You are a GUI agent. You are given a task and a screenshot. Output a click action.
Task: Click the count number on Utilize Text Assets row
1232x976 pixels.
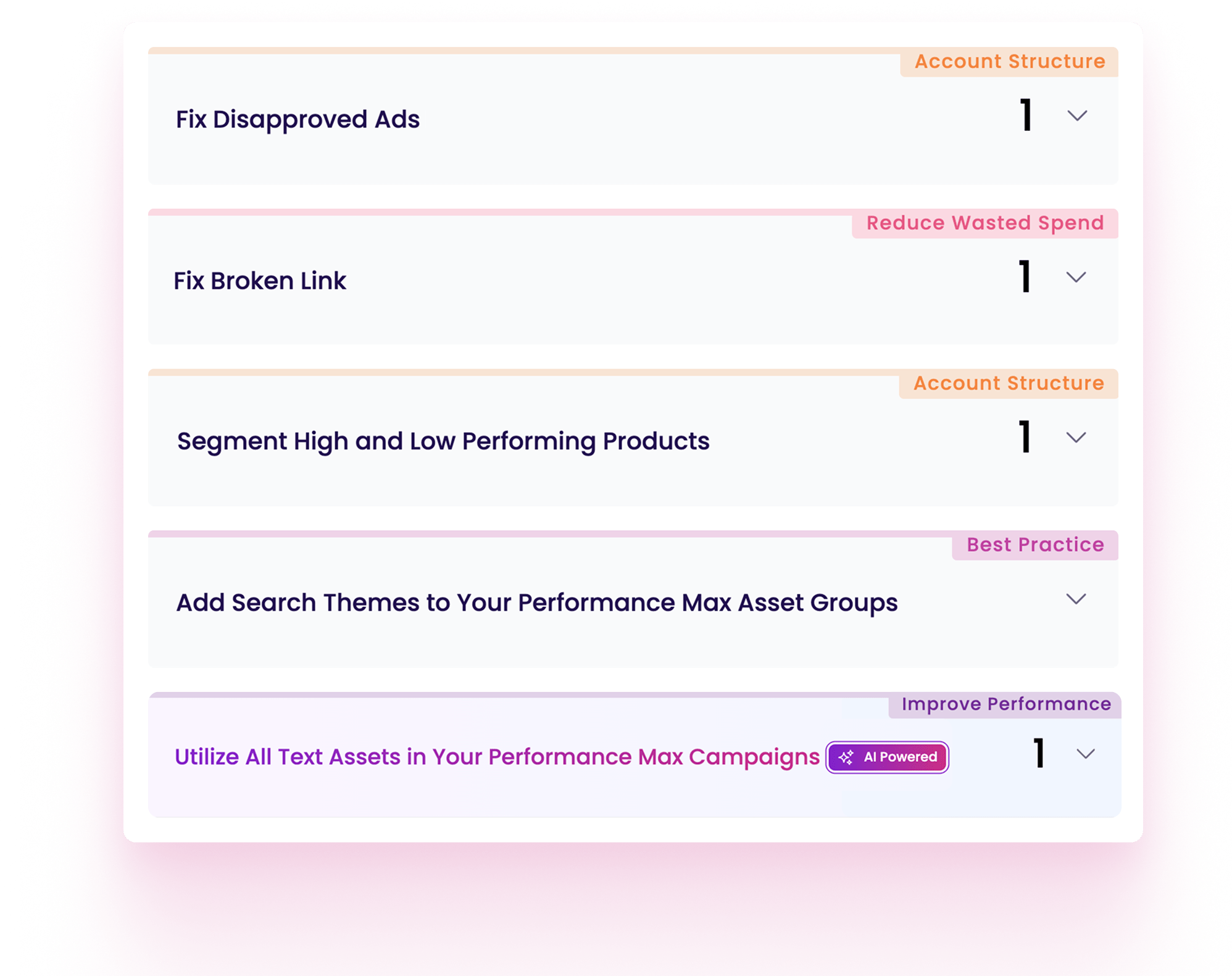[1039, 753]
